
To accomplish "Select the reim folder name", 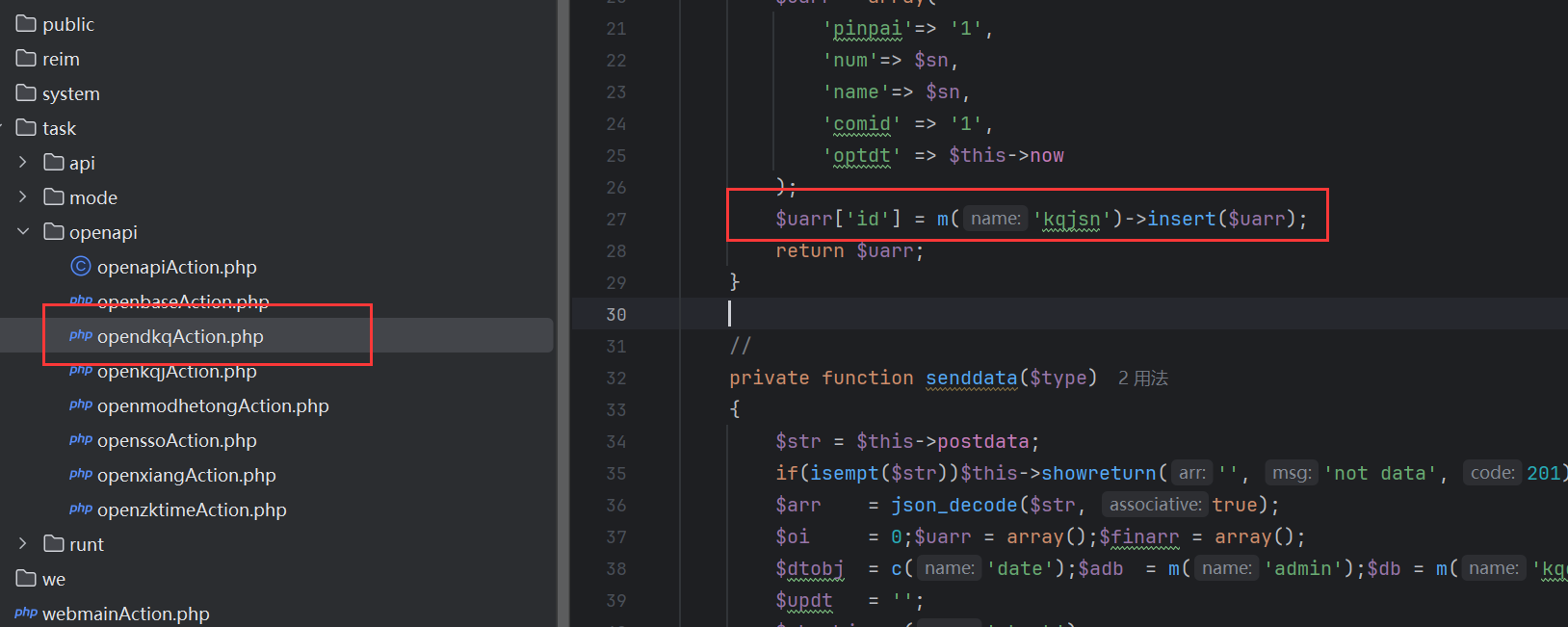I will click(61, 59).
